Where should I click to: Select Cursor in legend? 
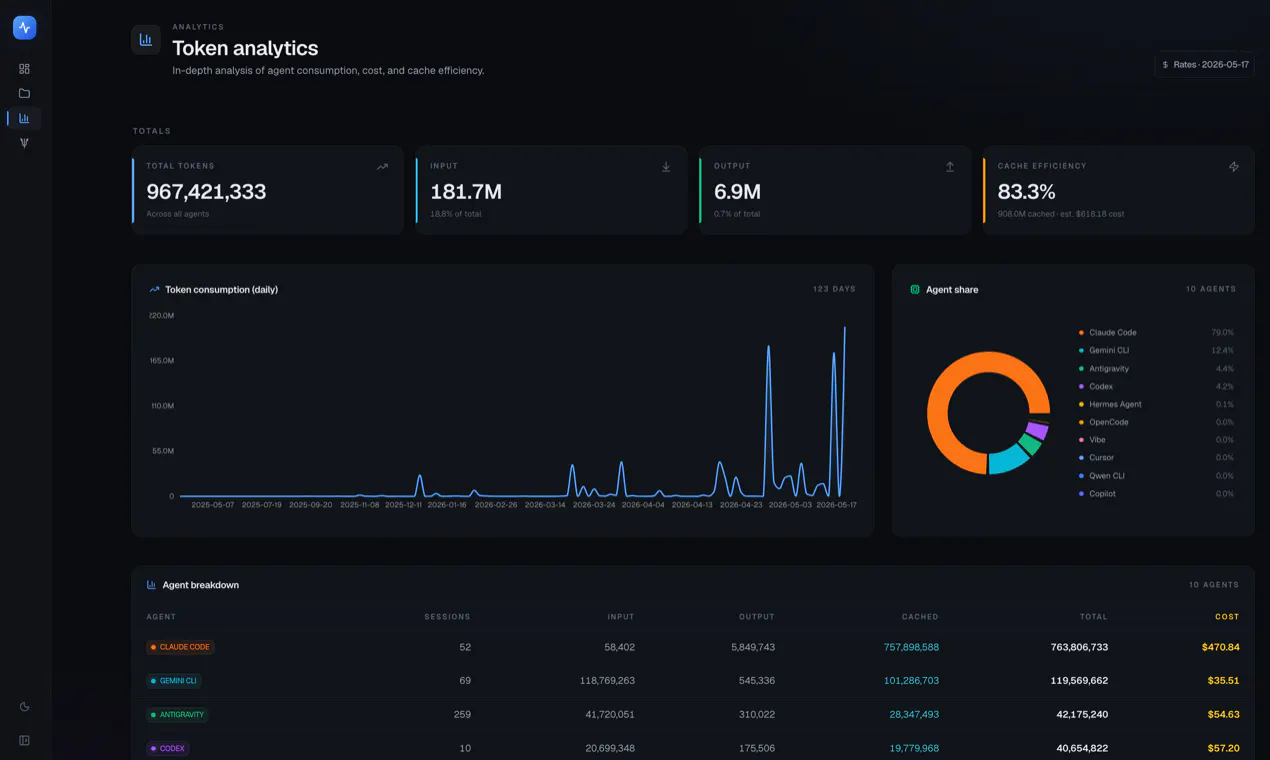[x=1101, y=458]
